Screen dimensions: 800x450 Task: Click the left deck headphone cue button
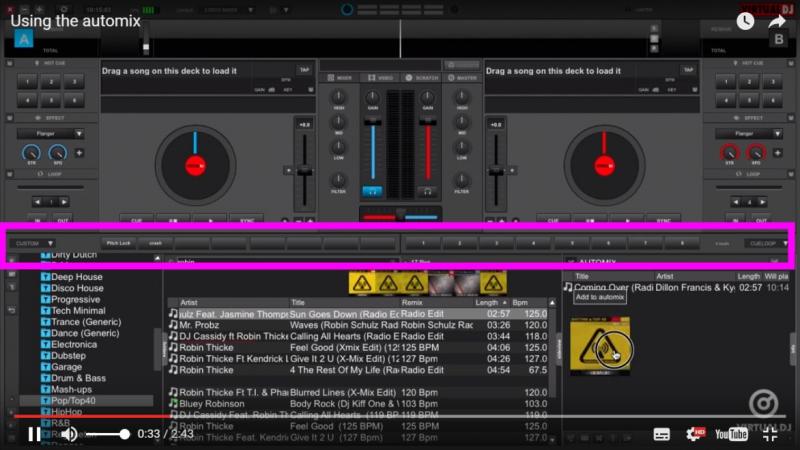point(372,190)
